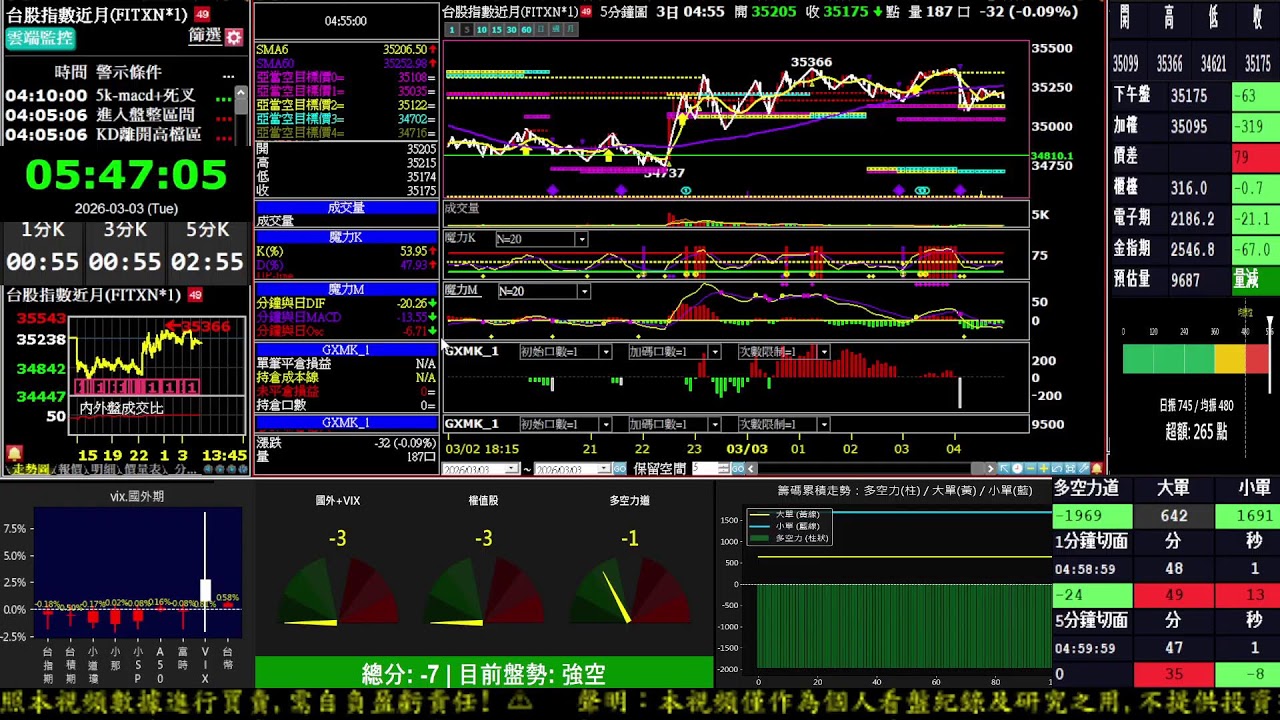Click the 內外盤成交比 label in mini chart
The image size is (1280, 720).
(121, 408)
